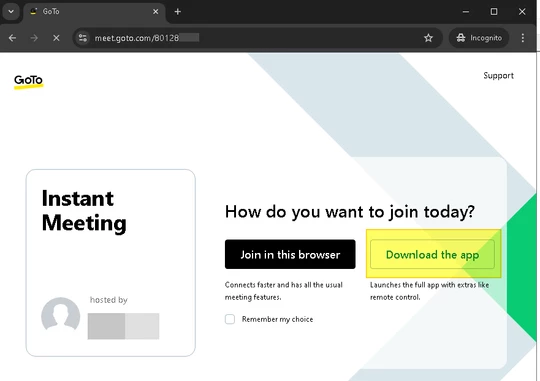Minimize the browser window
540x381 pixels.
click(x=466, y=12)
